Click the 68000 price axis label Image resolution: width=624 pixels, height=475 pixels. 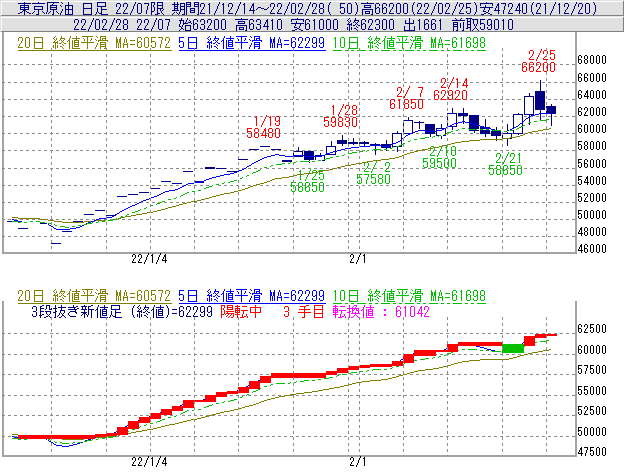pyautogui.click(x=592, y=60)
